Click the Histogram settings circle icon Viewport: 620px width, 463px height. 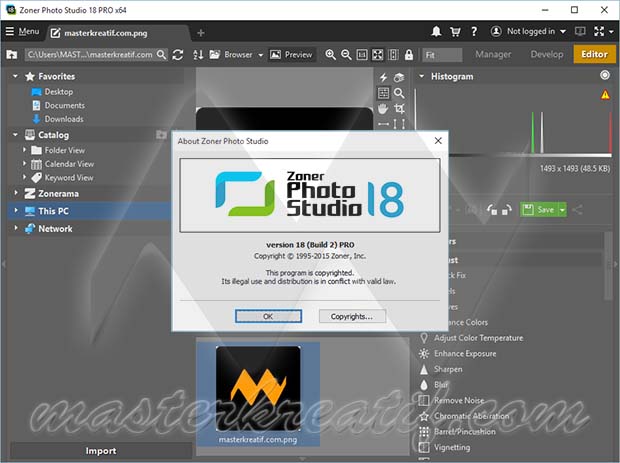(x=605, y=75)
